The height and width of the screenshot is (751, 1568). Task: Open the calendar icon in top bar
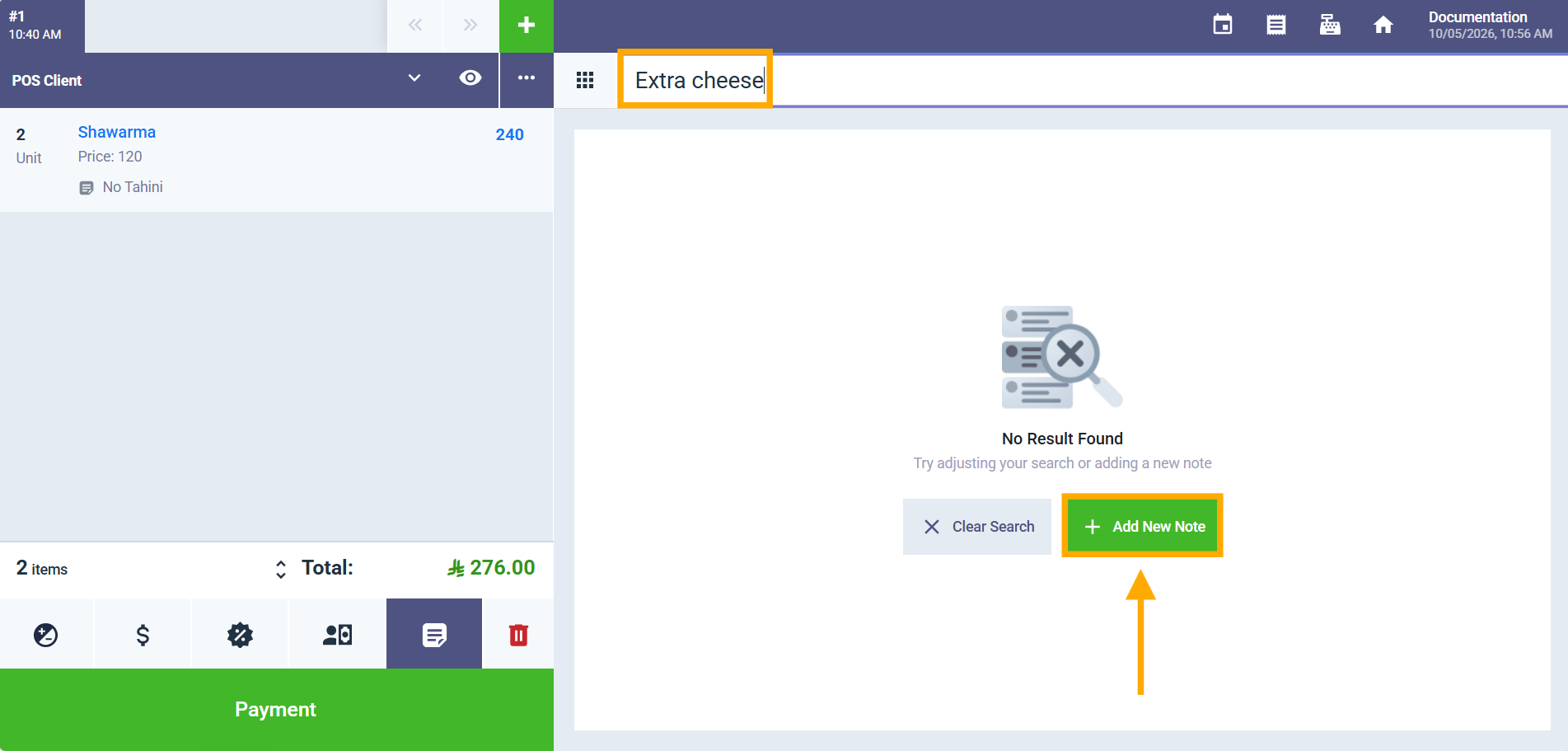pos(1223,25)
